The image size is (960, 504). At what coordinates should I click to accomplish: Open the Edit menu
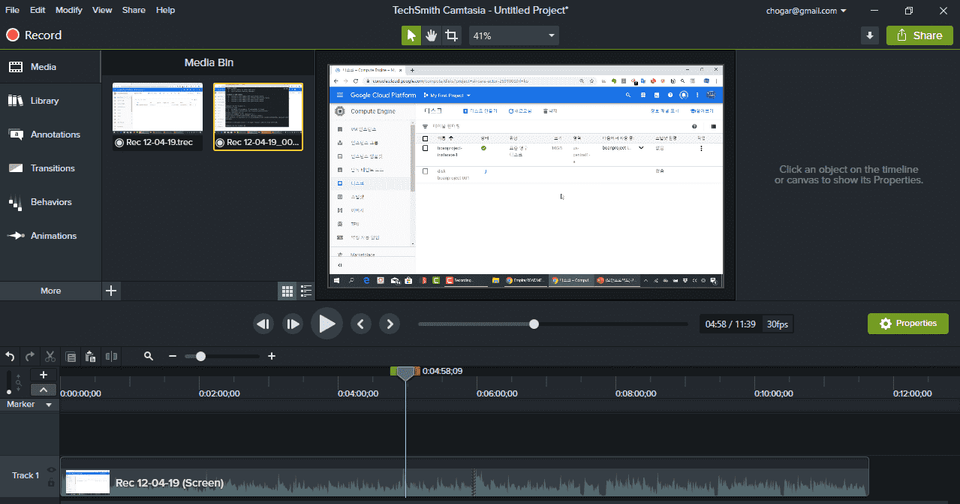37,10
